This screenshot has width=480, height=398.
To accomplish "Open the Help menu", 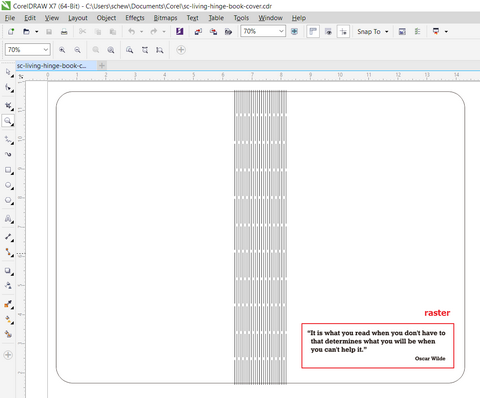I will (299, 18).
